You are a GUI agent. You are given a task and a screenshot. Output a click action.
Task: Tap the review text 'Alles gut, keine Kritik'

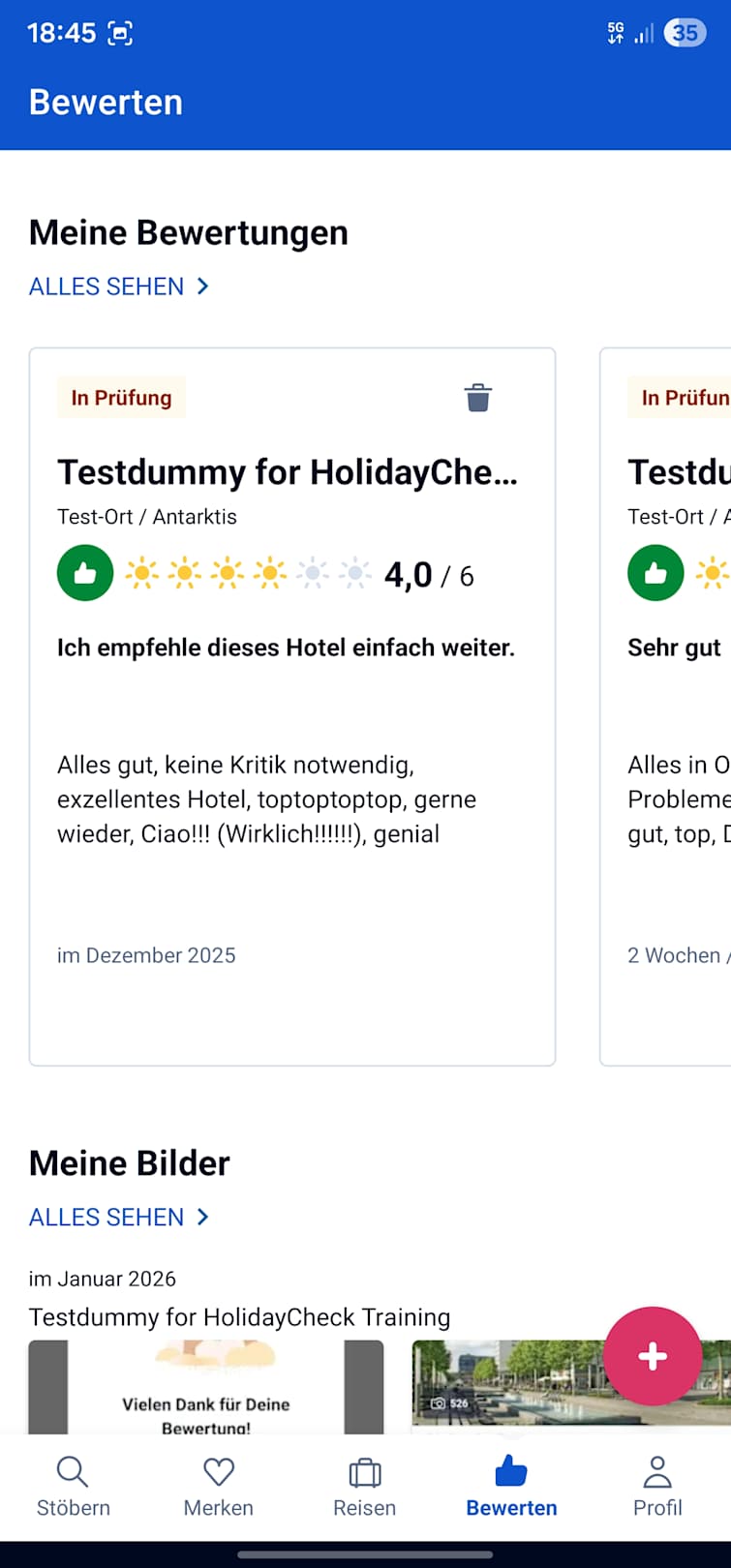266,799
